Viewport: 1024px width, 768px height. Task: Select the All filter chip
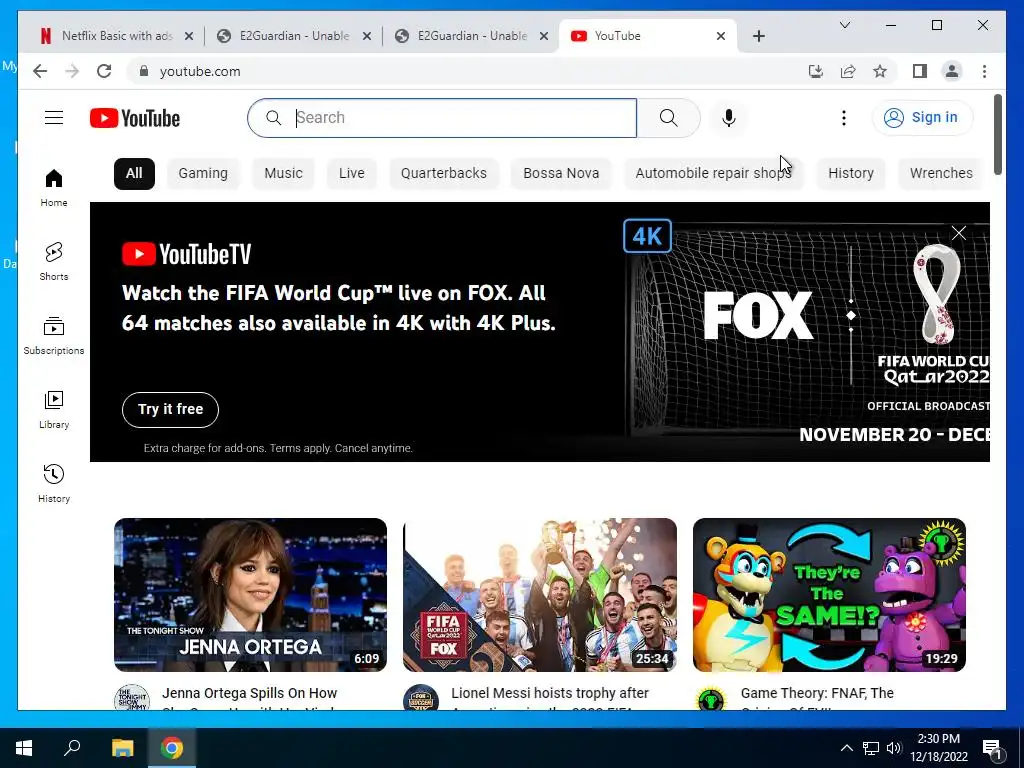pyautogui.click(x=134, y=174)
